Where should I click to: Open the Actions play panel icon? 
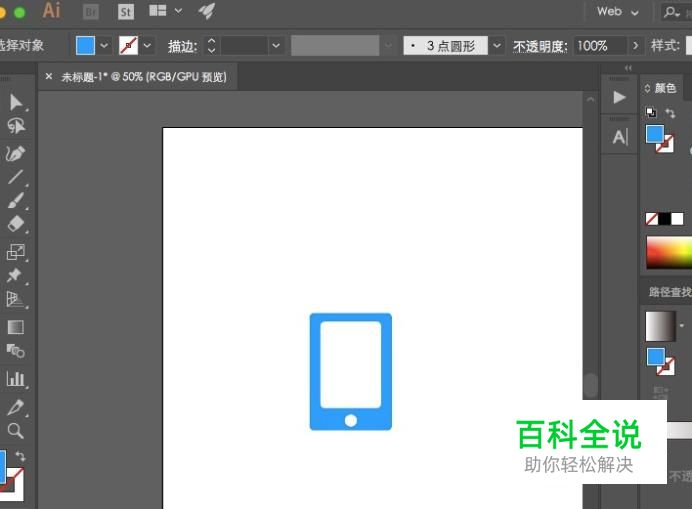pyautogui.click(x=620, y=97)
